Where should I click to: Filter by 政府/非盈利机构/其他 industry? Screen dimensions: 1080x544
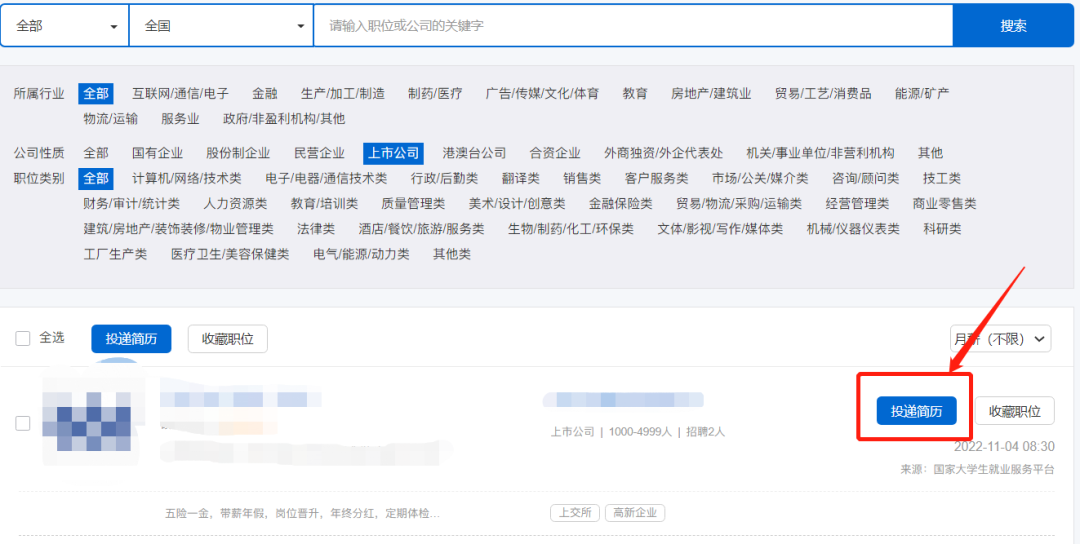click(284, 119)
